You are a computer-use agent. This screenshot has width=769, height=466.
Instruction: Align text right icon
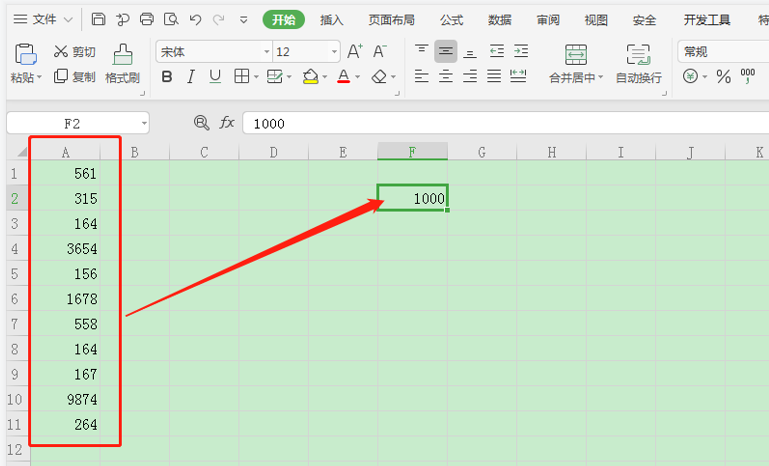(470, 76)
